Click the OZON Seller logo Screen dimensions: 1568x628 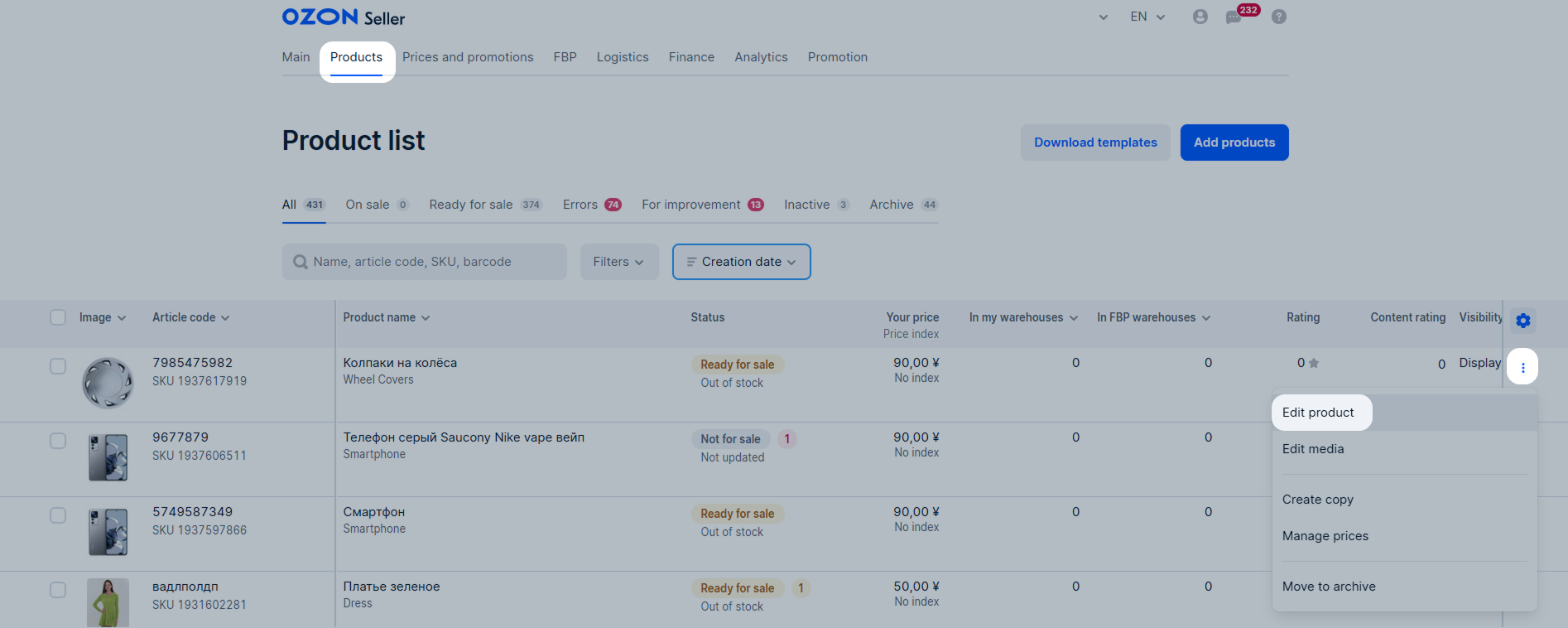pos(343,17)
